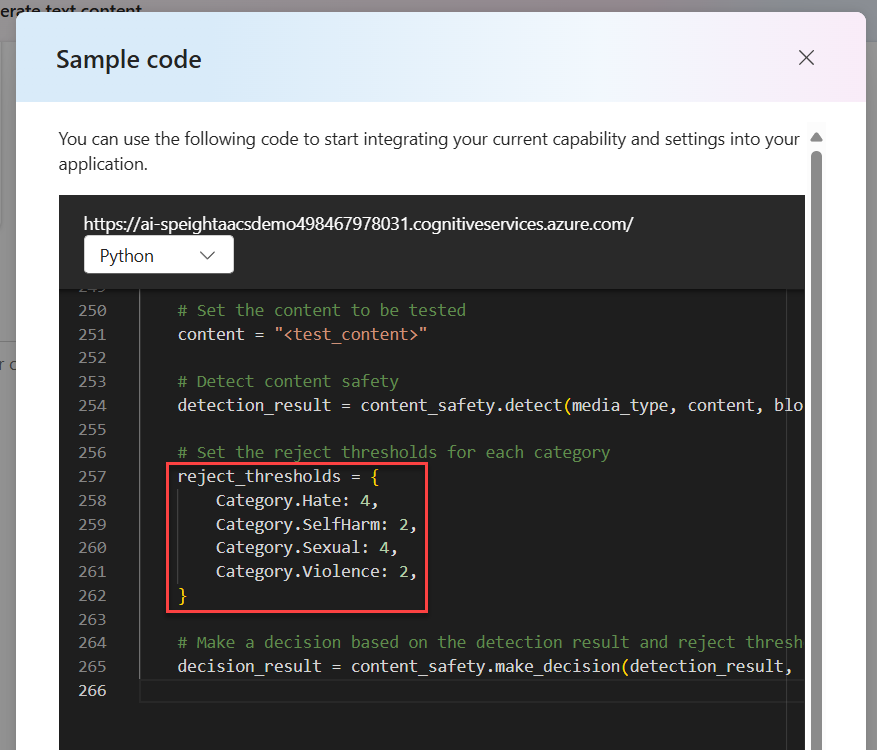
Task: Click the cognitiveservices endpoint URL text
Action: (358, 224)
